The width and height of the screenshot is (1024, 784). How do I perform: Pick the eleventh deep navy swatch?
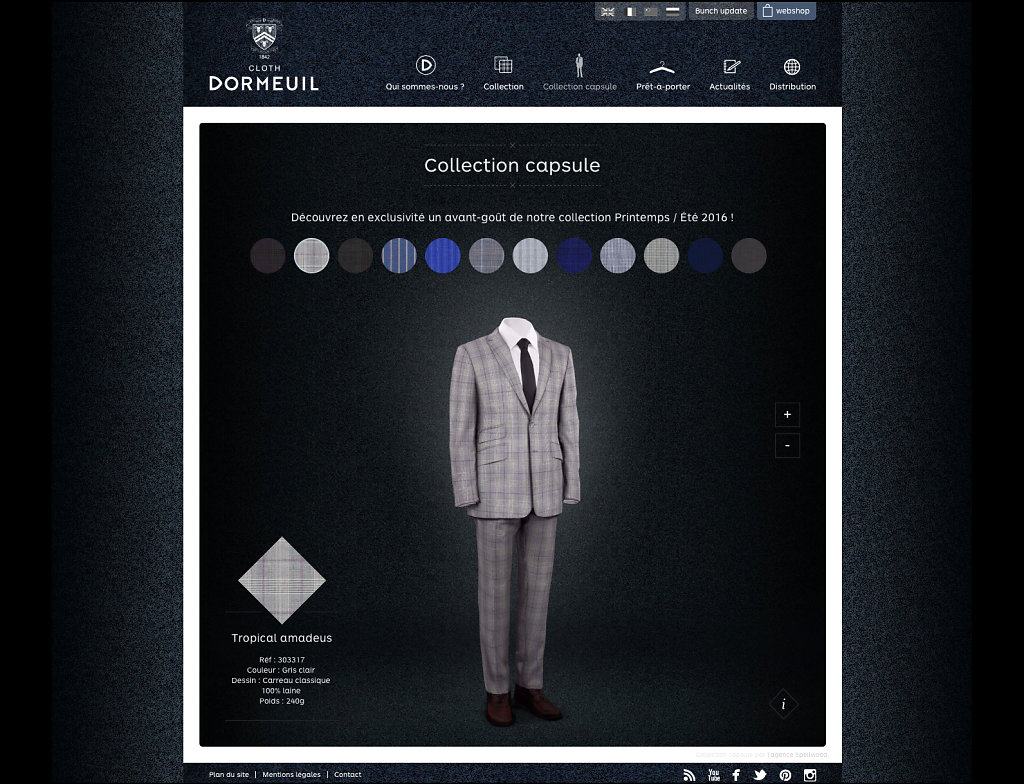(x=705, y=255)
